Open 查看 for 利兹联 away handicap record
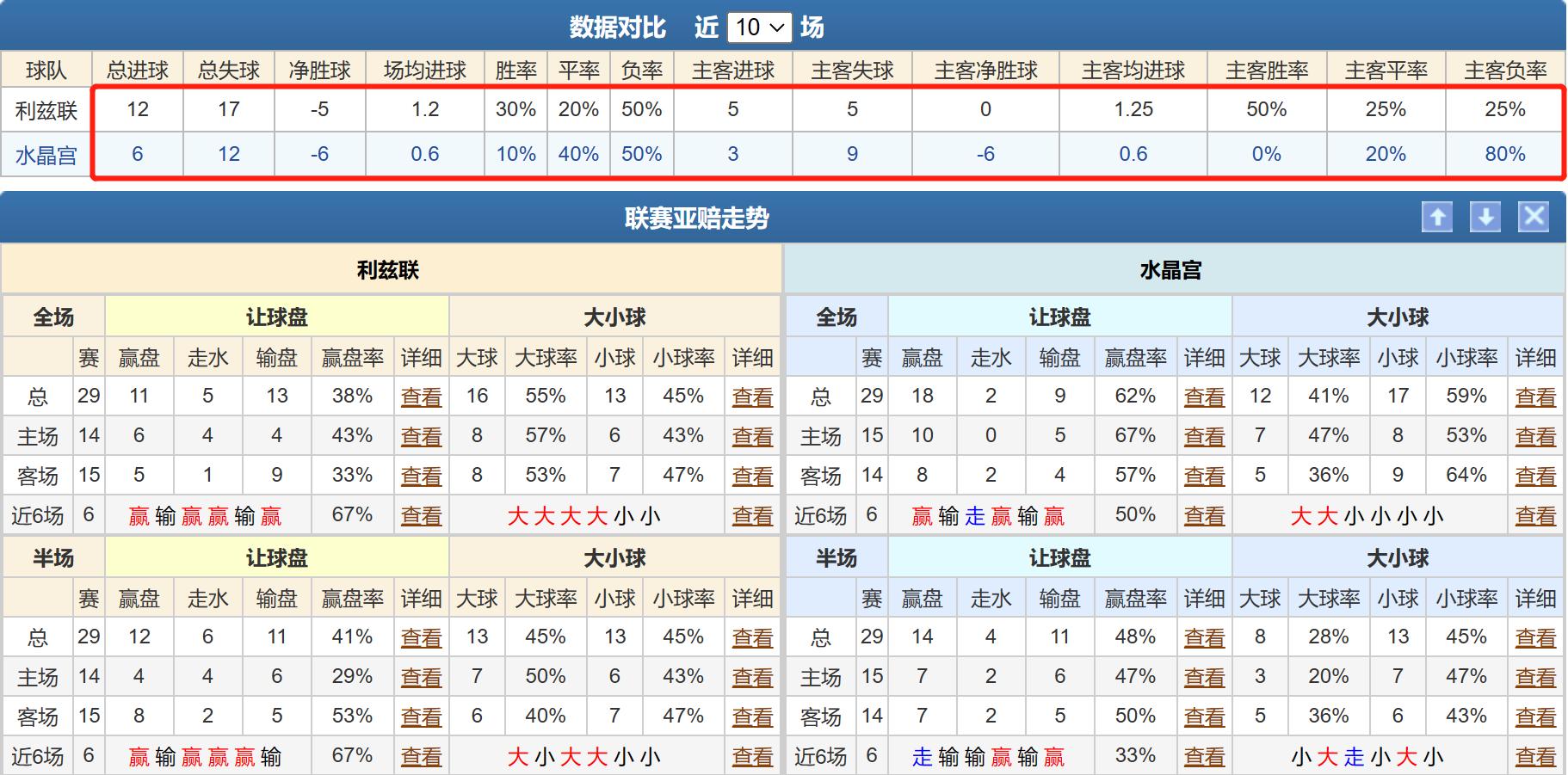1568x775 pixels. (422, 475)
